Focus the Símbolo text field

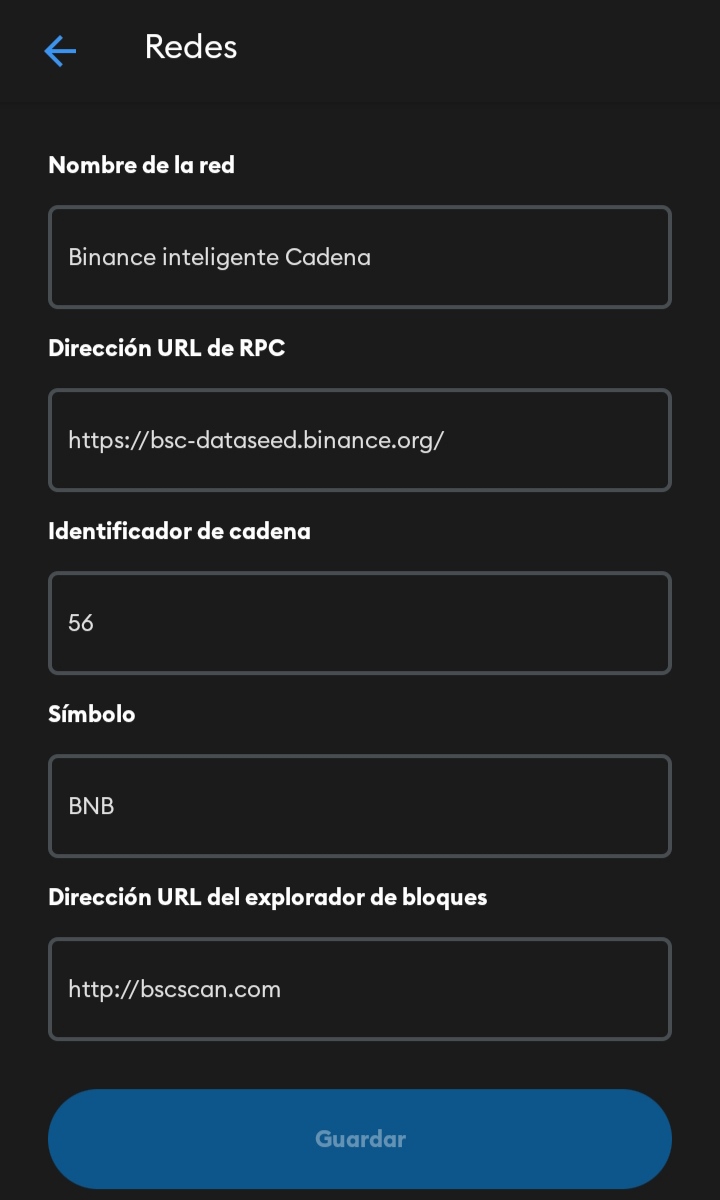coord(360,806)
